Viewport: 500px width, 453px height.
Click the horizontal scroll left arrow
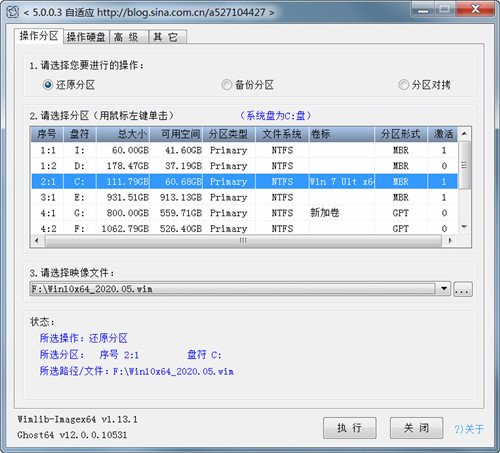point(37,240)
